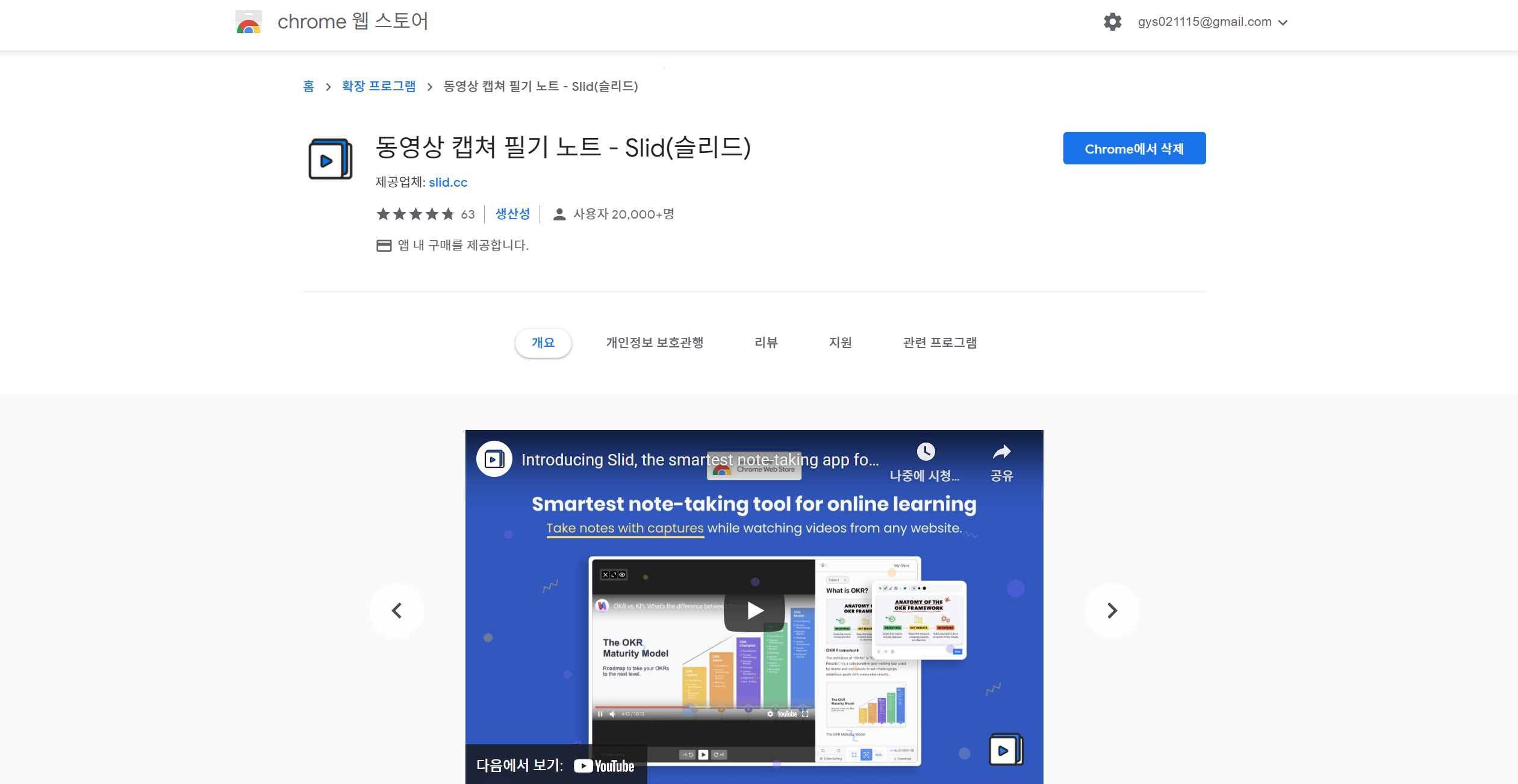The image size is (1518, 784).
Task: Click the Chrome에서 삭제 button
Action: tap(1134, 148)
